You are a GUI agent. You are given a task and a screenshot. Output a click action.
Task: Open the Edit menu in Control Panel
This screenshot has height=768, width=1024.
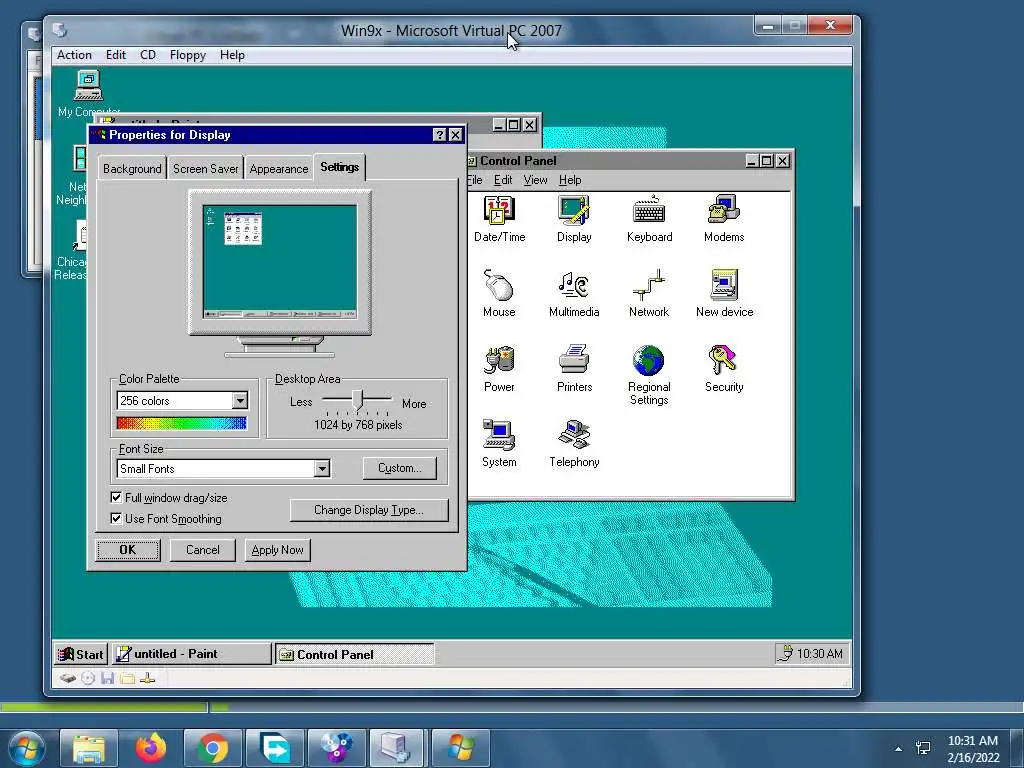[x=503, y=180]
